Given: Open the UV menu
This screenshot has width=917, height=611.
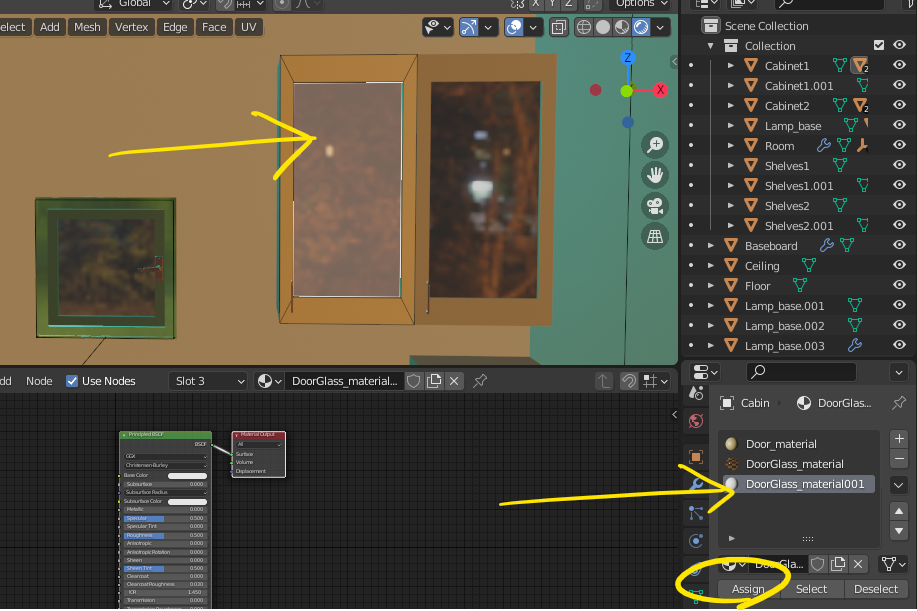Looking at the screenshot, I should [x=249, y=27].
